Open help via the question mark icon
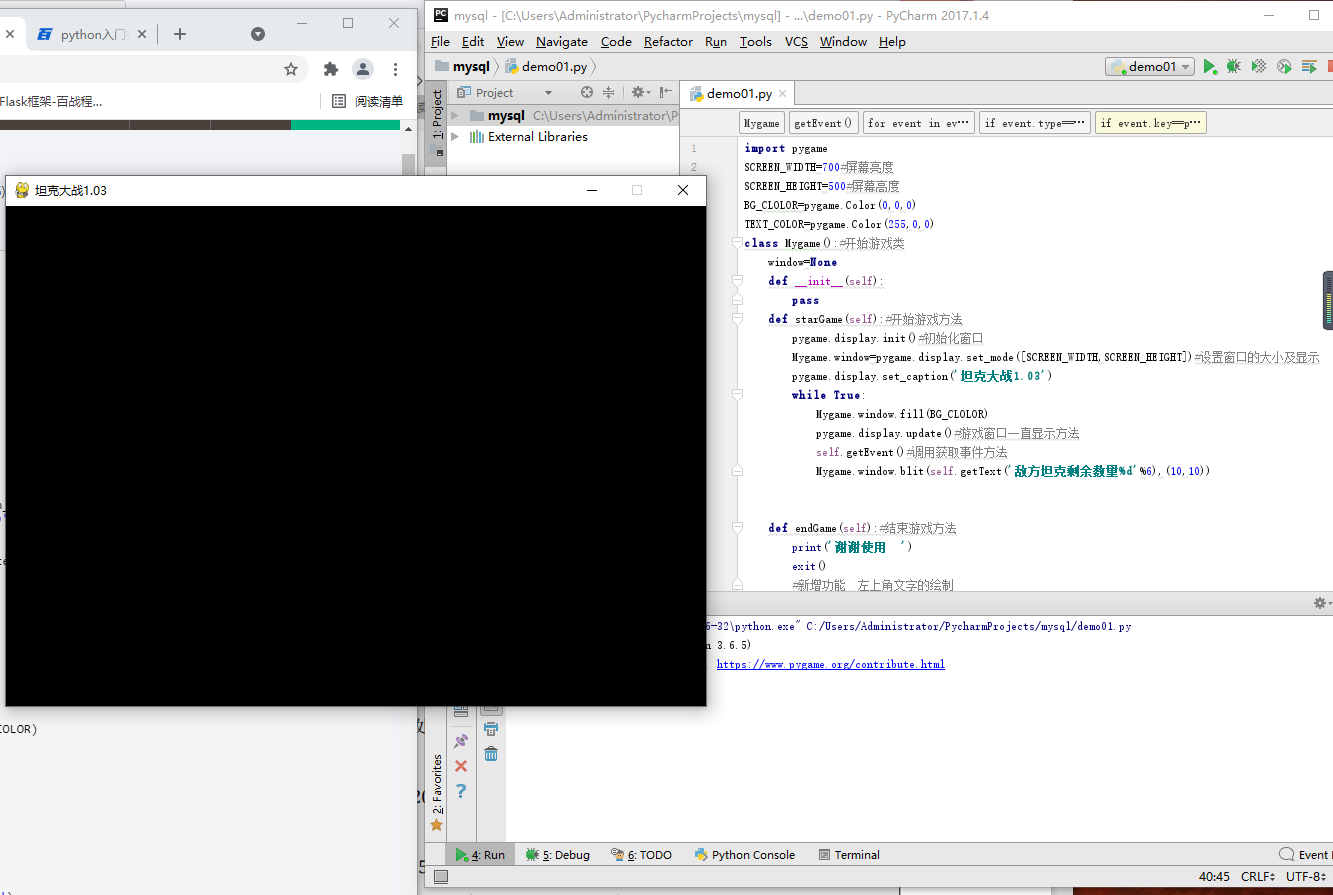This screenshot has width=1333, height=895. pyautogui.click(x=461, y=791)
